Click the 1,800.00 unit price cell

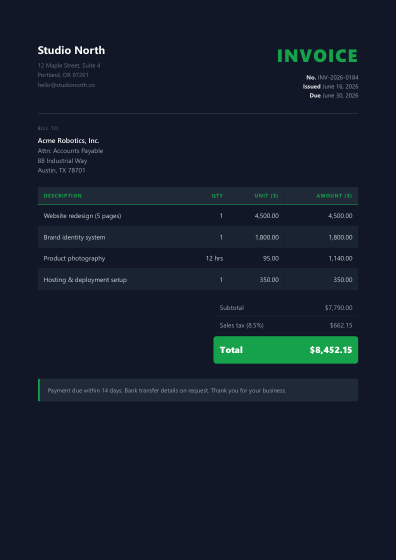click(x=267, y=238)
